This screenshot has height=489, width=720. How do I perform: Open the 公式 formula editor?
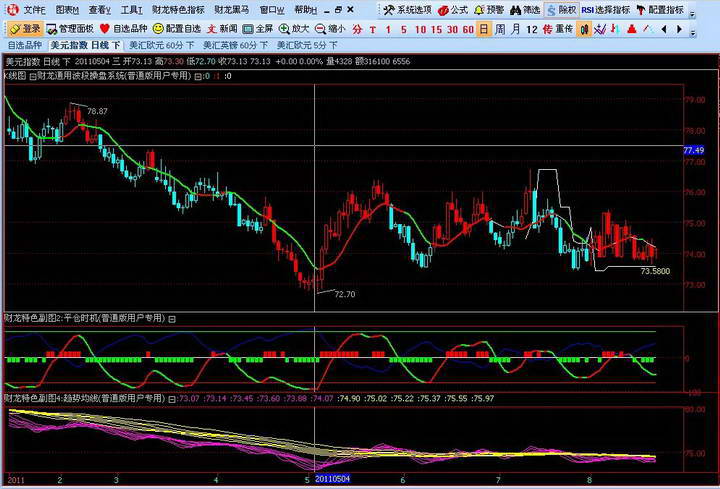pyautogui.click(x=453, y=10)
